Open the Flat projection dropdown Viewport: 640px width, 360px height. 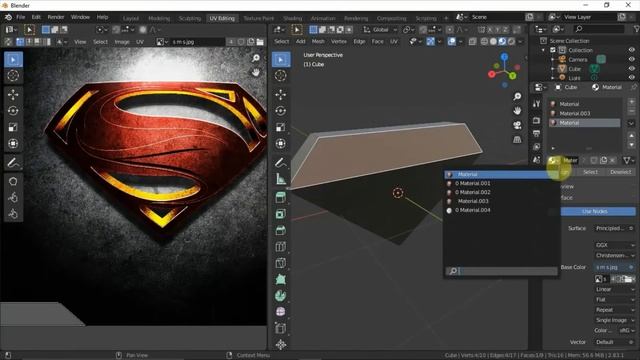(x=615, y=300)
